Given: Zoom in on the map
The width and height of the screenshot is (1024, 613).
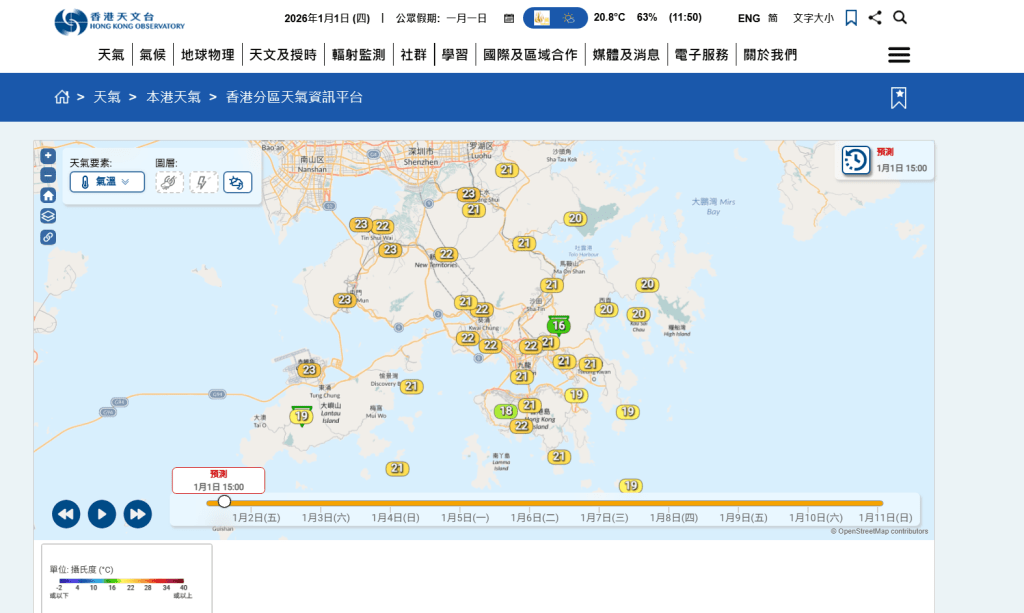Looking at the screenshot, I should coord(48,156).
